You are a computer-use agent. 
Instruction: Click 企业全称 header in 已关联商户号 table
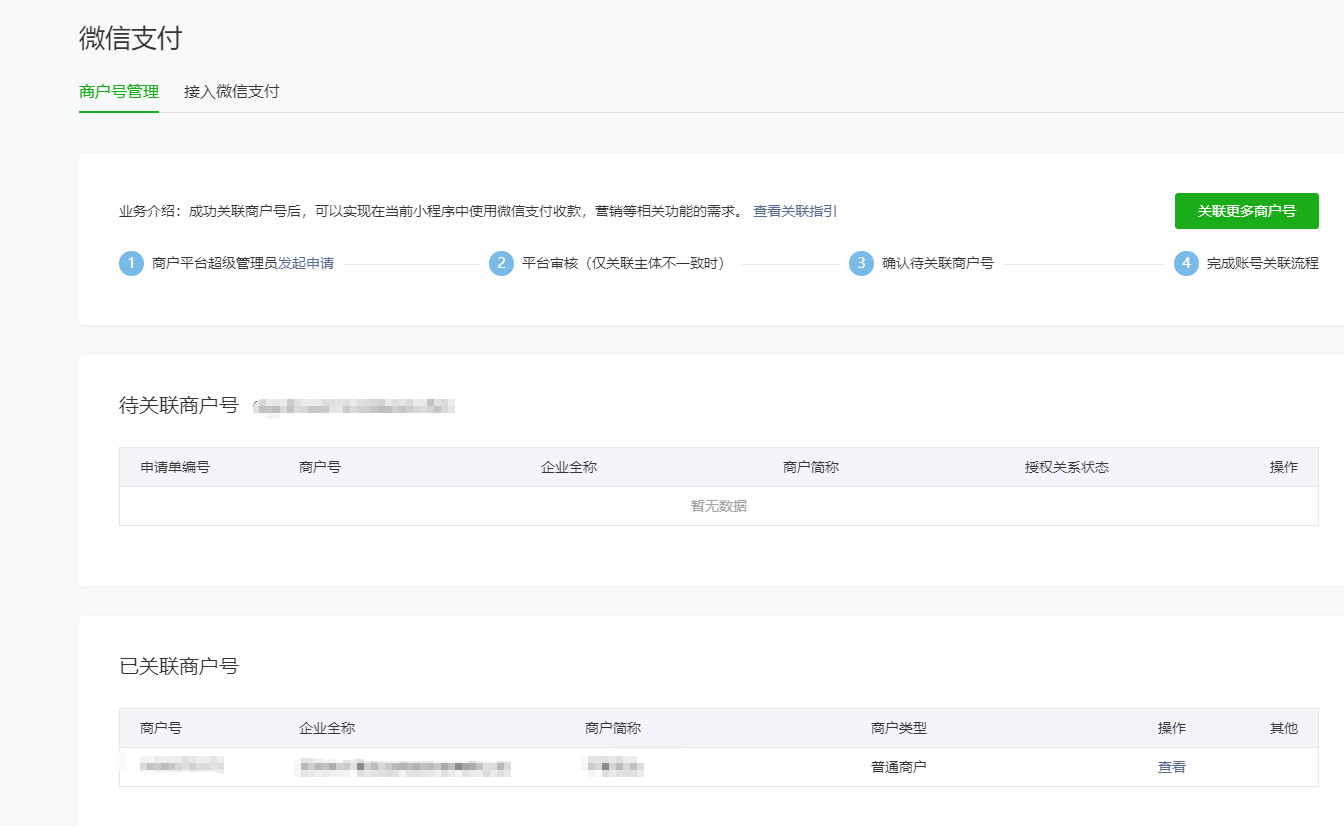pos(327,728)
